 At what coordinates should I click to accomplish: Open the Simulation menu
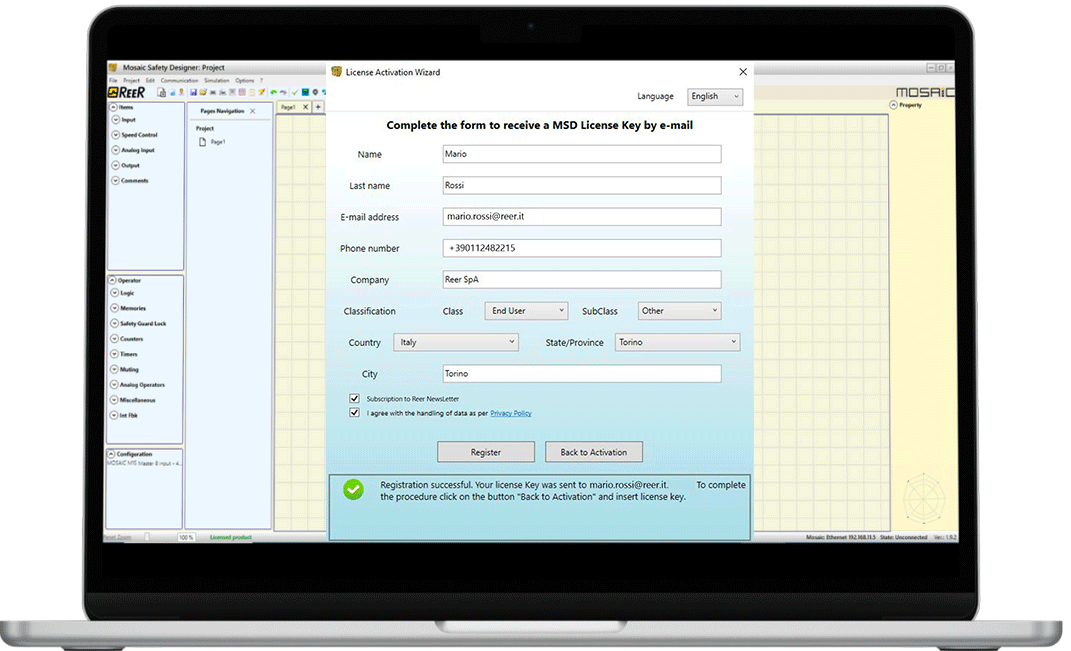point(217,79)
